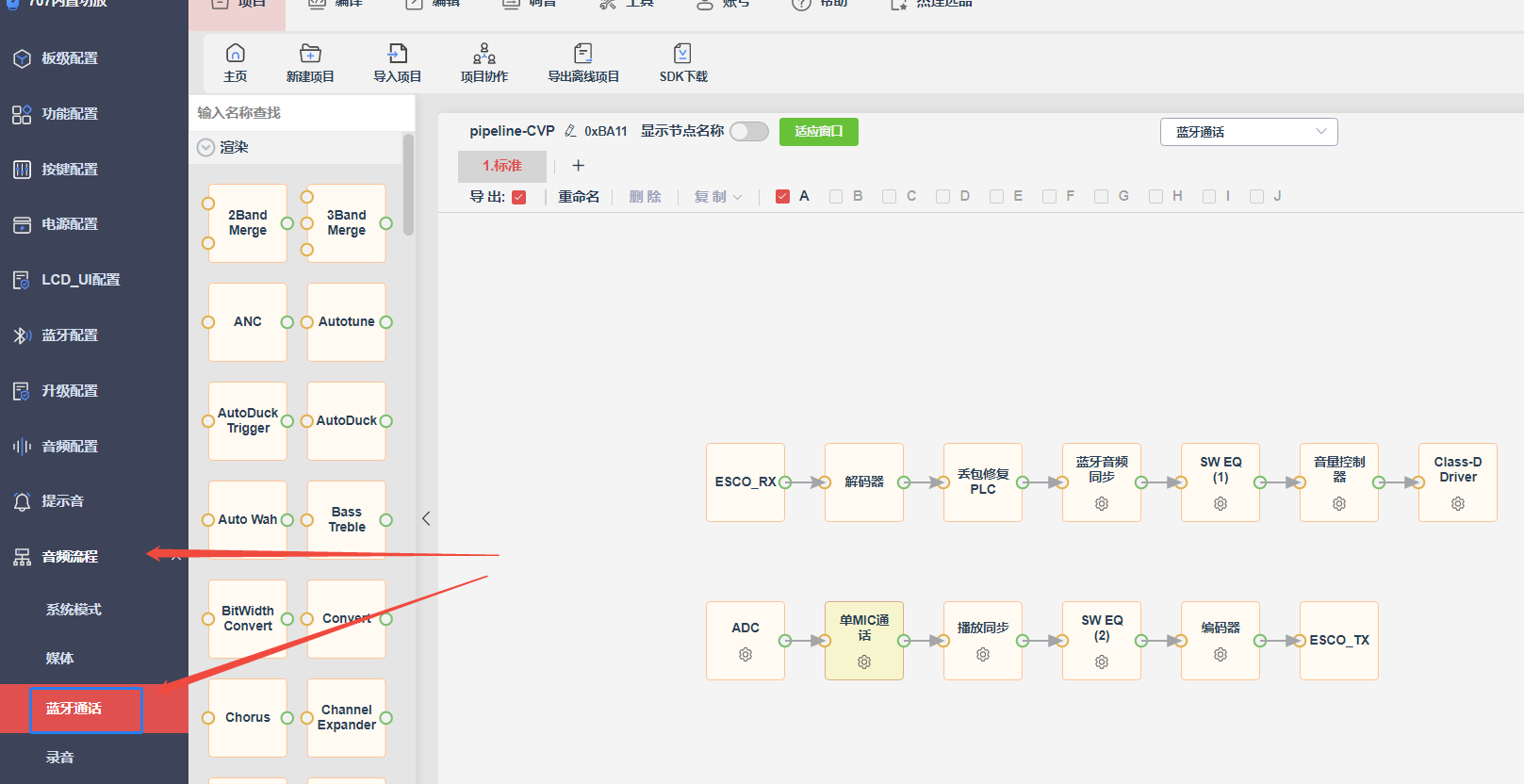The image size is (1524, 784).
Task: Open 音频配置 using its waveform icon
Action: point(22,447)
